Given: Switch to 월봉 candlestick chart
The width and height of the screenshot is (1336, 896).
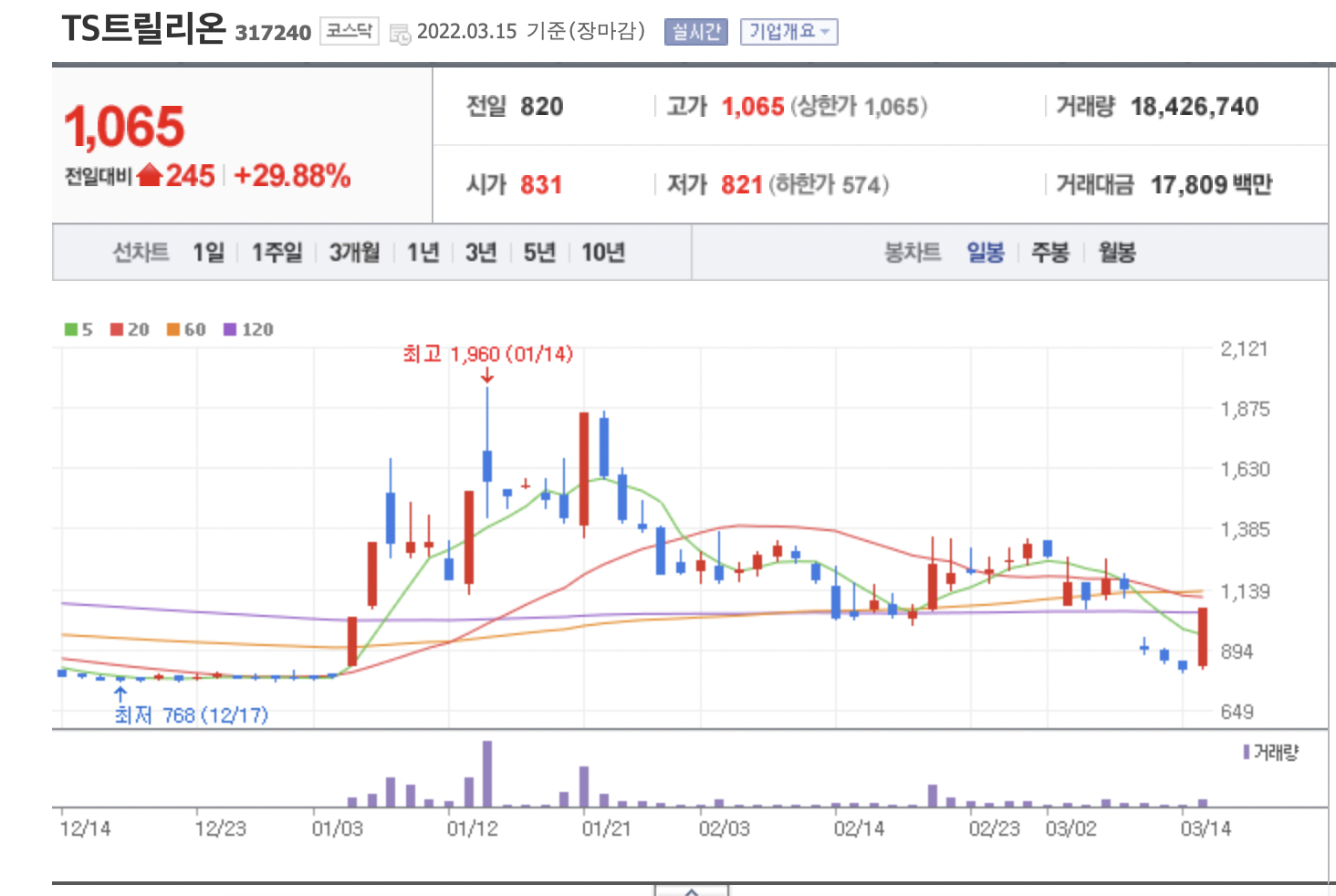Looking at the screenshot, I should pyautogui.click(x=1117, y=252).
